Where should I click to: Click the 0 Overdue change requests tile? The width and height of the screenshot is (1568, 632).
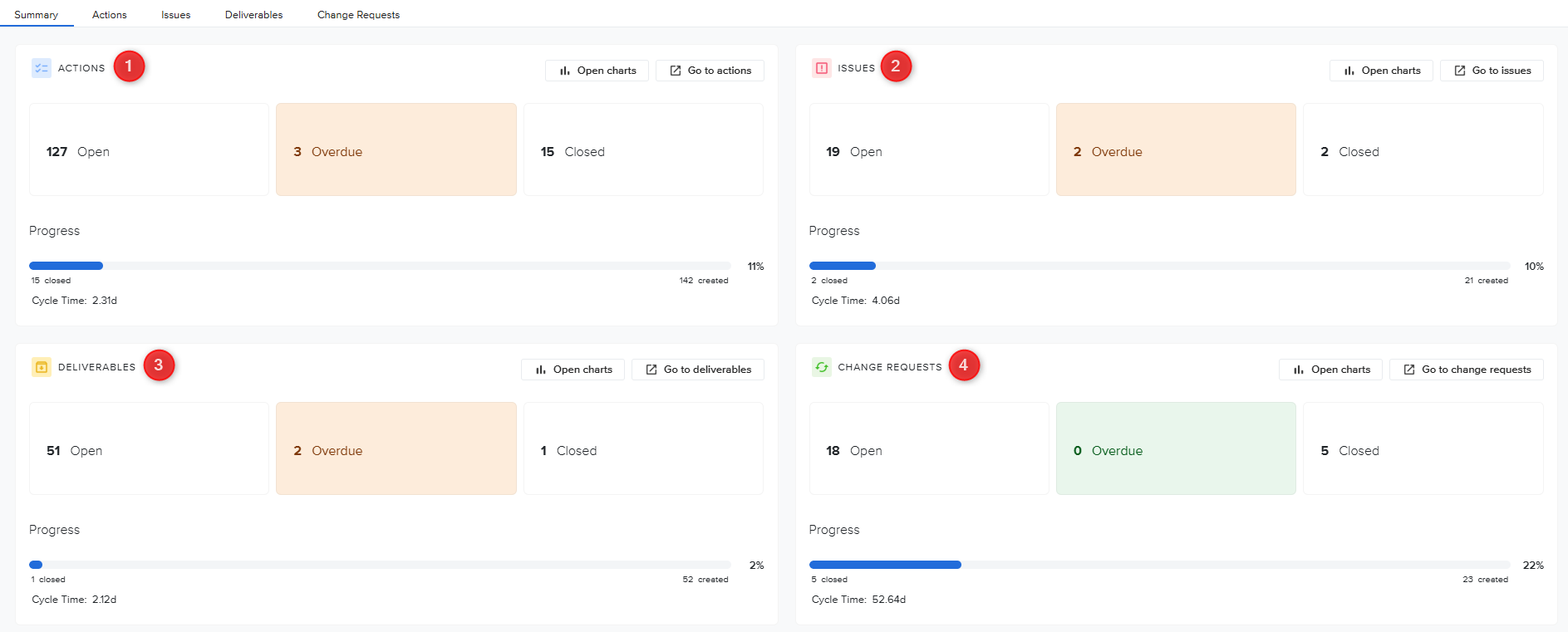[x=1175, y=448]
